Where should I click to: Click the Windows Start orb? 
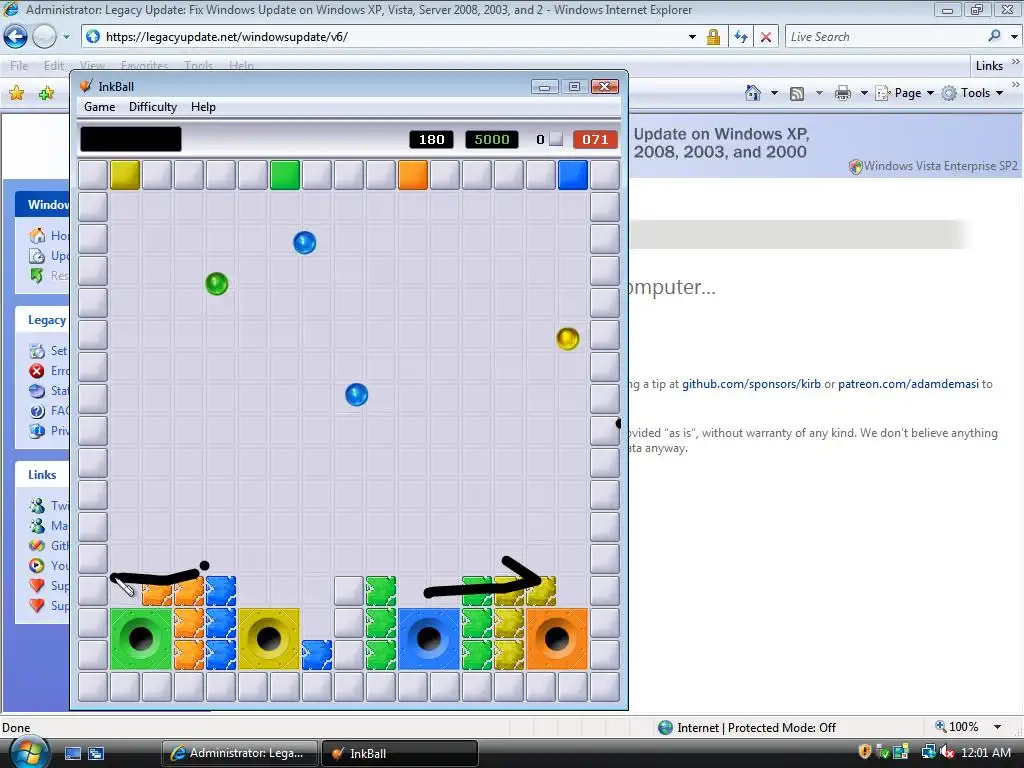click(x=28, y=752)
